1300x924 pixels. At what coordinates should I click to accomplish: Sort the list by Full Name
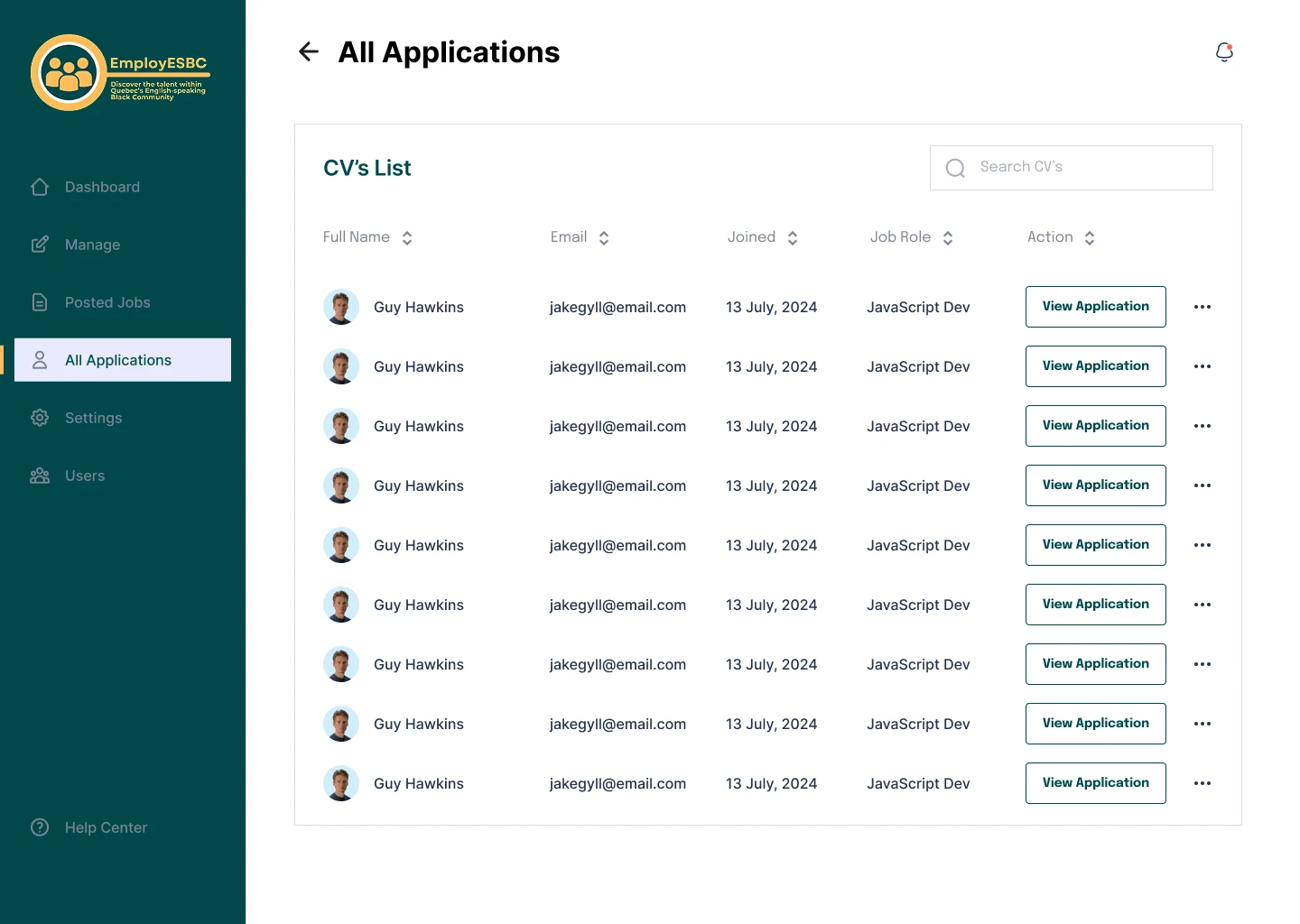coord(407,238)
